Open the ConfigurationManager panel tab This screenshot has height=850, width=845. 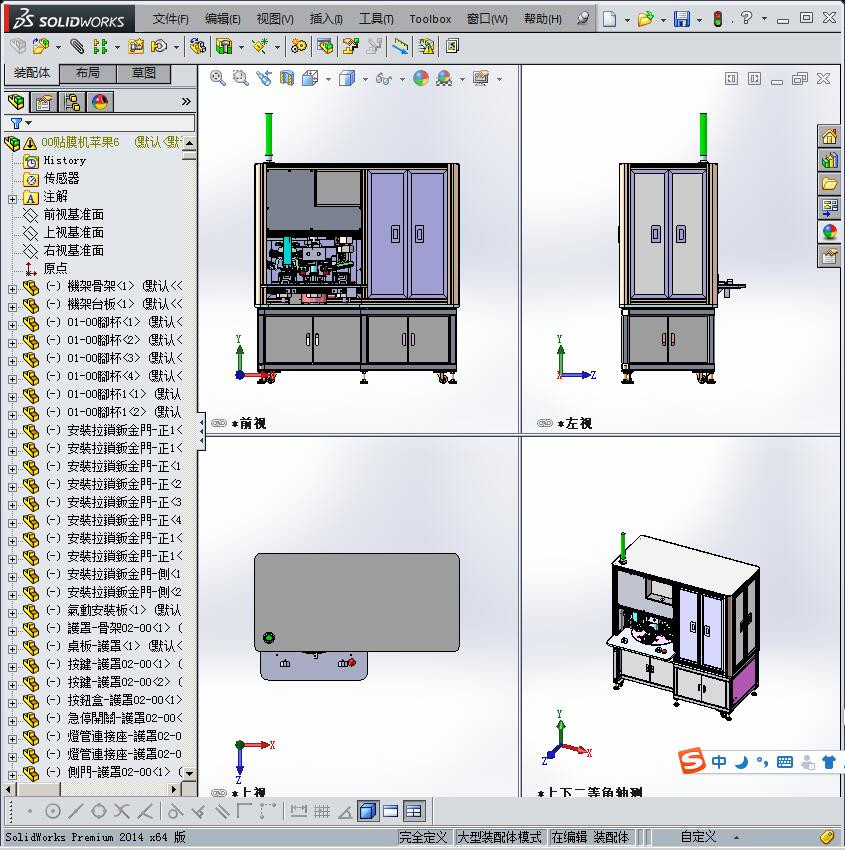pos(72,102)
